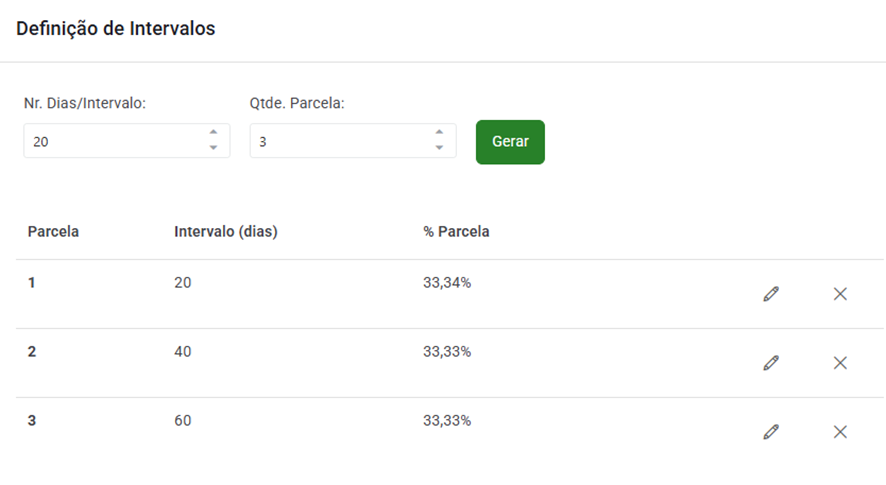Remove parcela 2 with the X icon
Image resolution: width=886 pixels, height=485 pixels.
click(840, 363)
